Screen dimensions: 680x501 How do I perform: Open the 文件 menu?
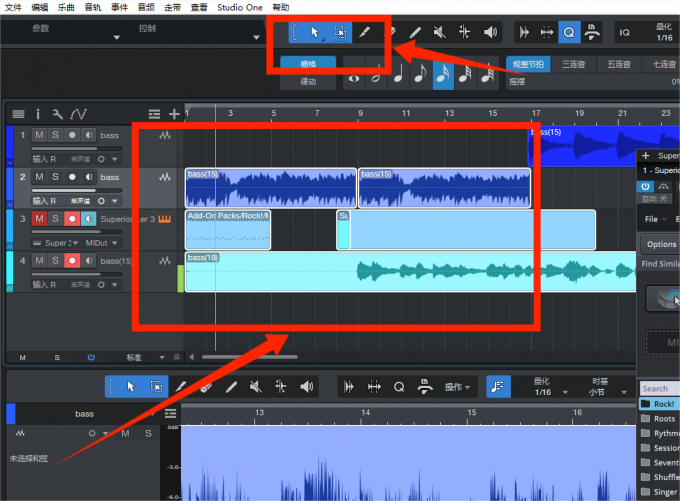coord(13,6)
